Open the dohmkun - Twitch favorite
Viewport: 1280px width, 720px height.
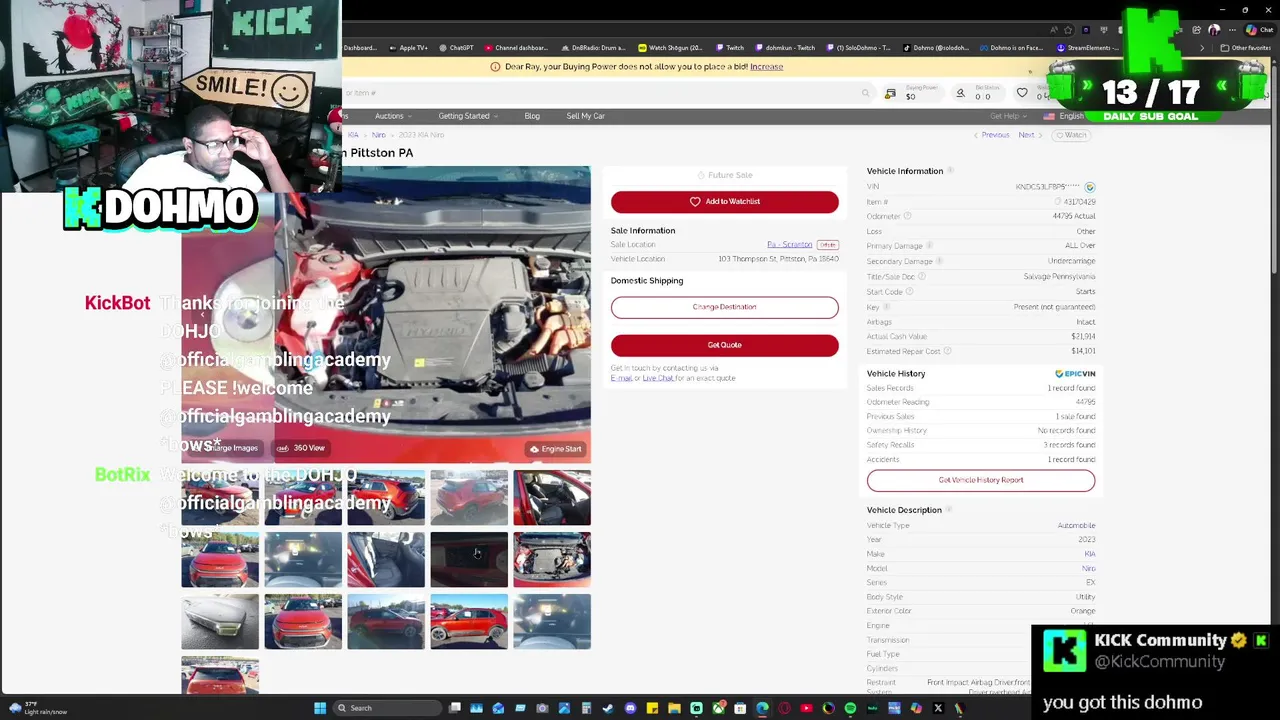point(783,48)
